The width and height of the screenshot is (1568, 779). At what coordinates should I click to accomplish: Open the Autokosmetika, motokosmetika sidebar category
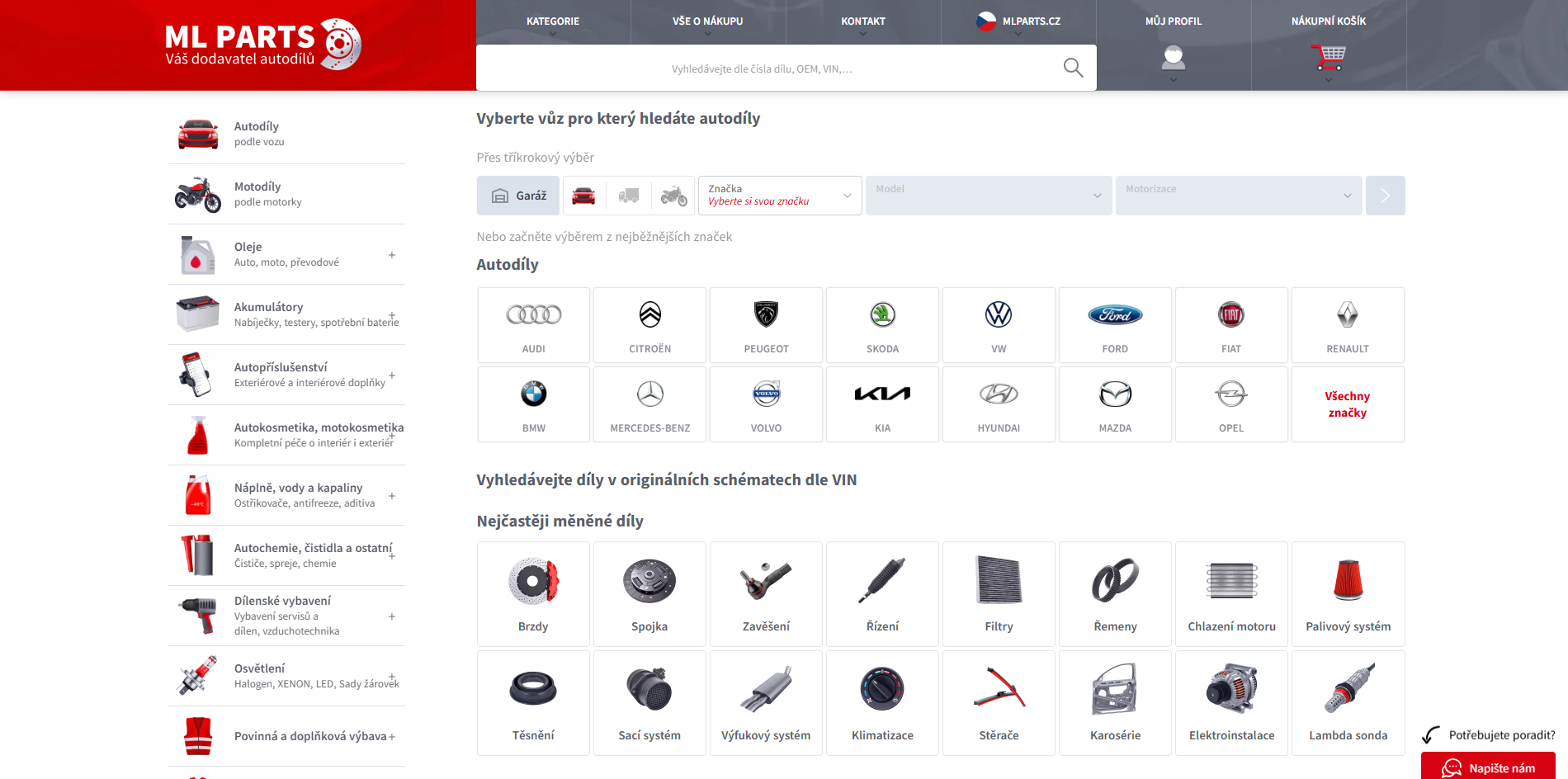coord(286,435)
